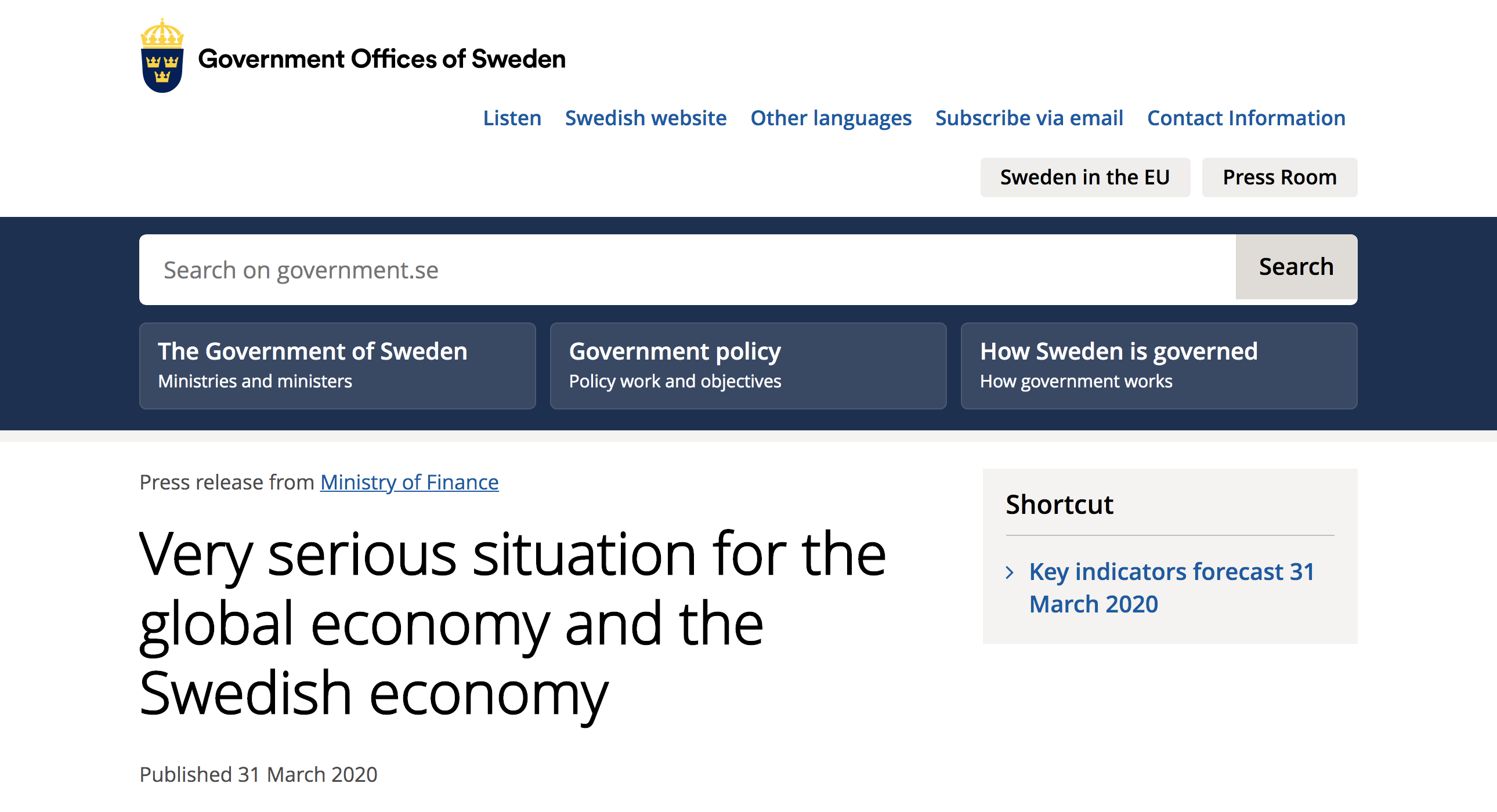Click the Swedish coat of arms logo
Image resolution: width=1497 pixels, height=812 pixels.
tap(162, 56)
